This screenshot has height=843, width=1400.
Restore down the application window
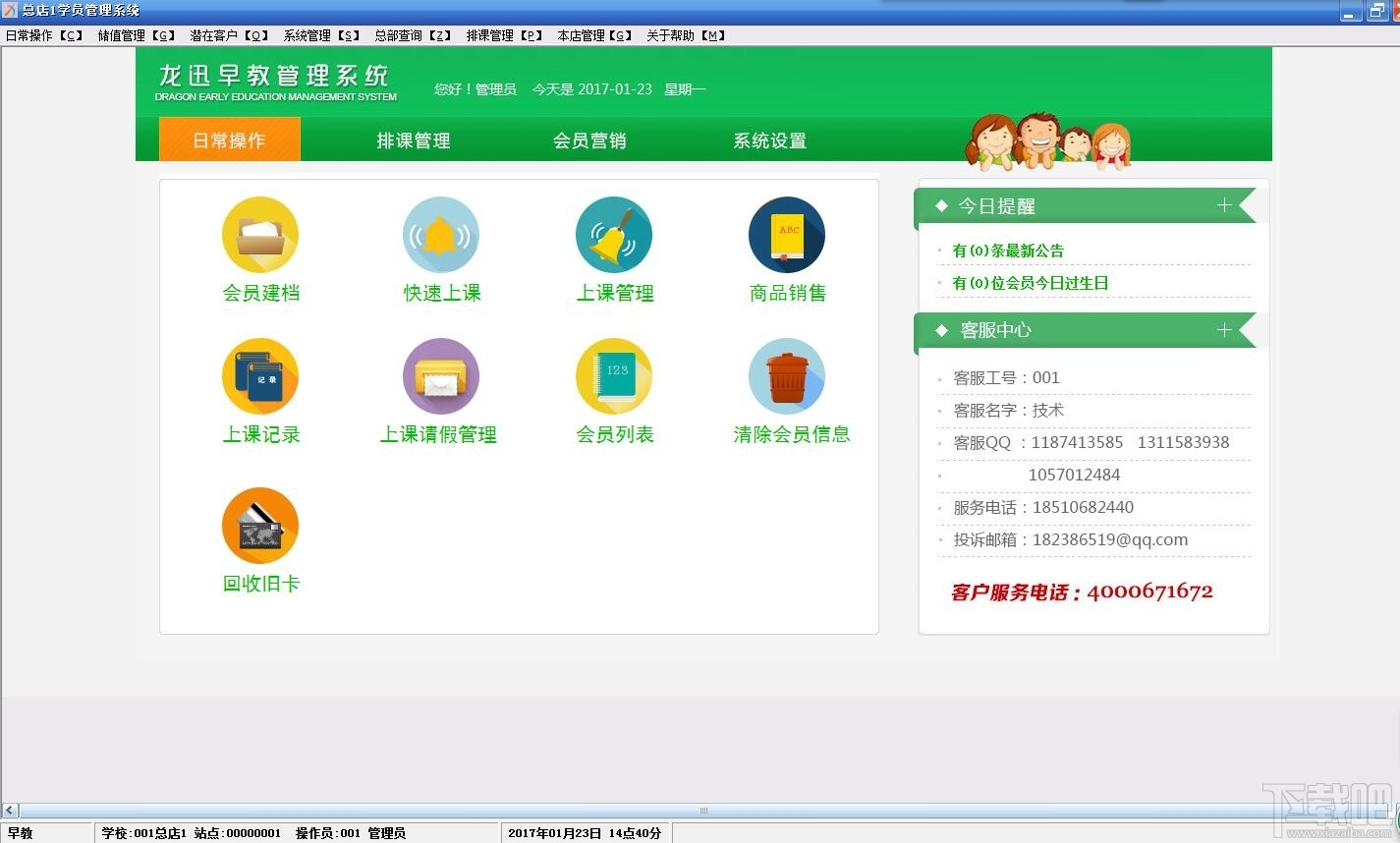(x=1376, y=12)
